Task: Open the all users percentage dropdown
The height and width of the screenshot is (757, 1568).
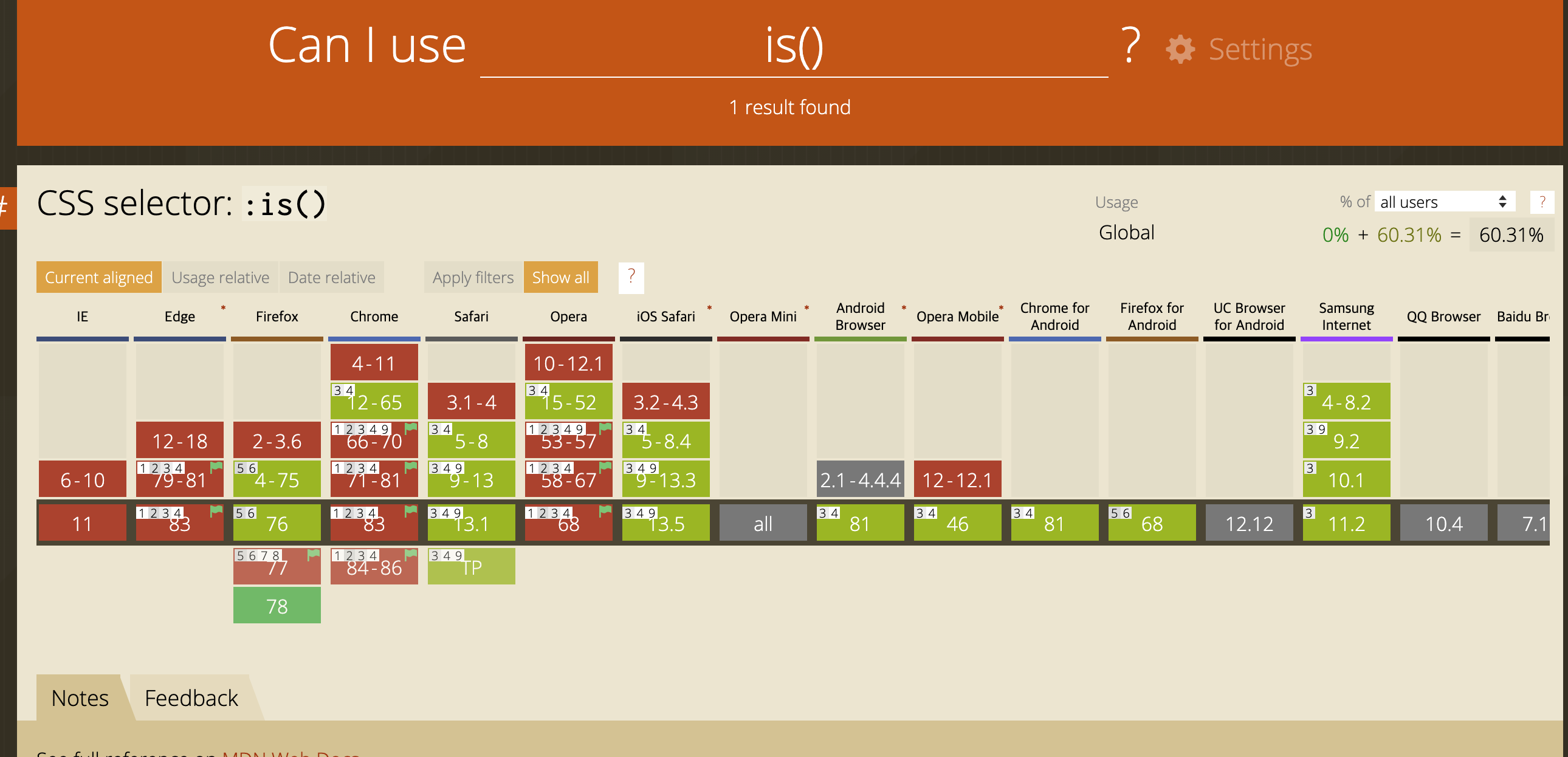Action: coord(1444,202)
